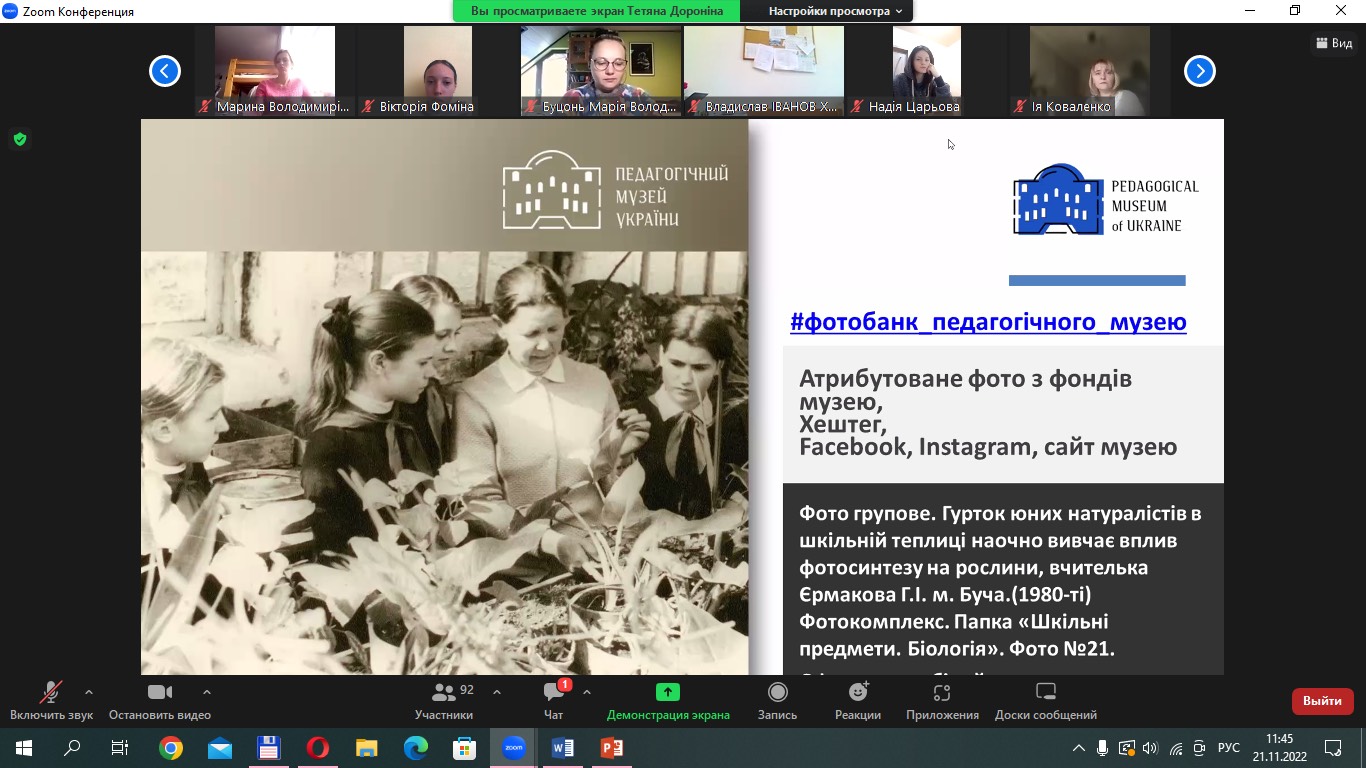Open the Реакции reactions menu
The image size is (1366, 768).
[857, 700]
